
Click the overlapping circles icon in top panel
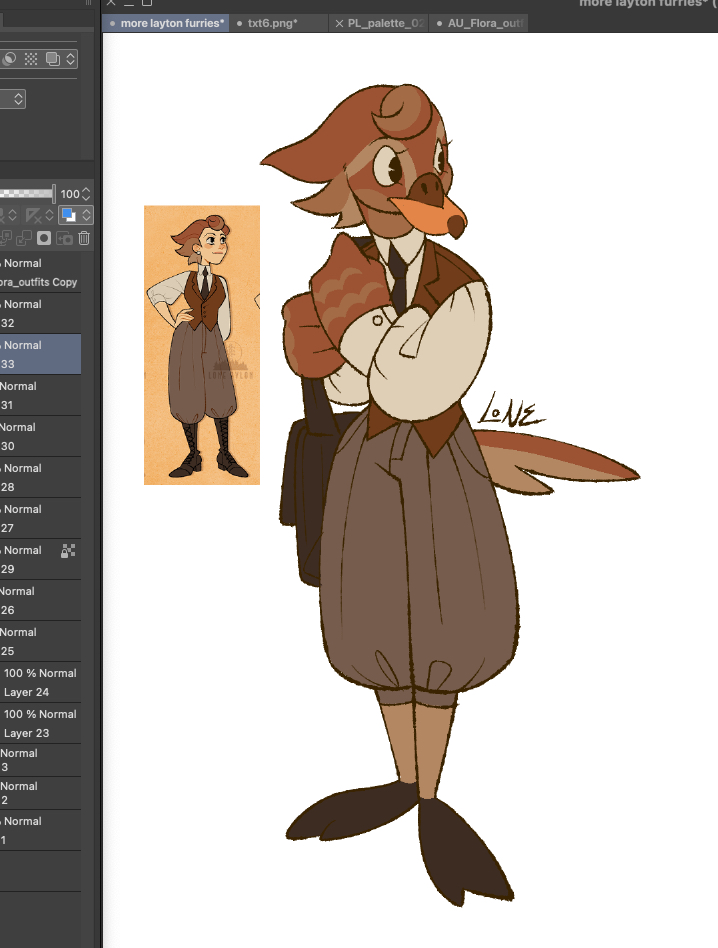(x=9, y=60)
